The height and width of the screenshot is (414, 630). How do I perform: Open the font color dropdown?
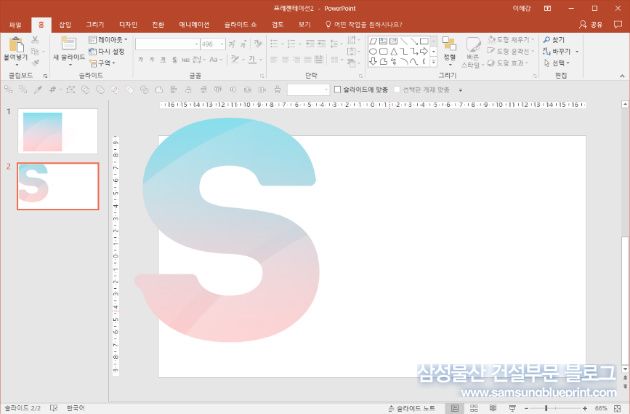pos(261,60)
